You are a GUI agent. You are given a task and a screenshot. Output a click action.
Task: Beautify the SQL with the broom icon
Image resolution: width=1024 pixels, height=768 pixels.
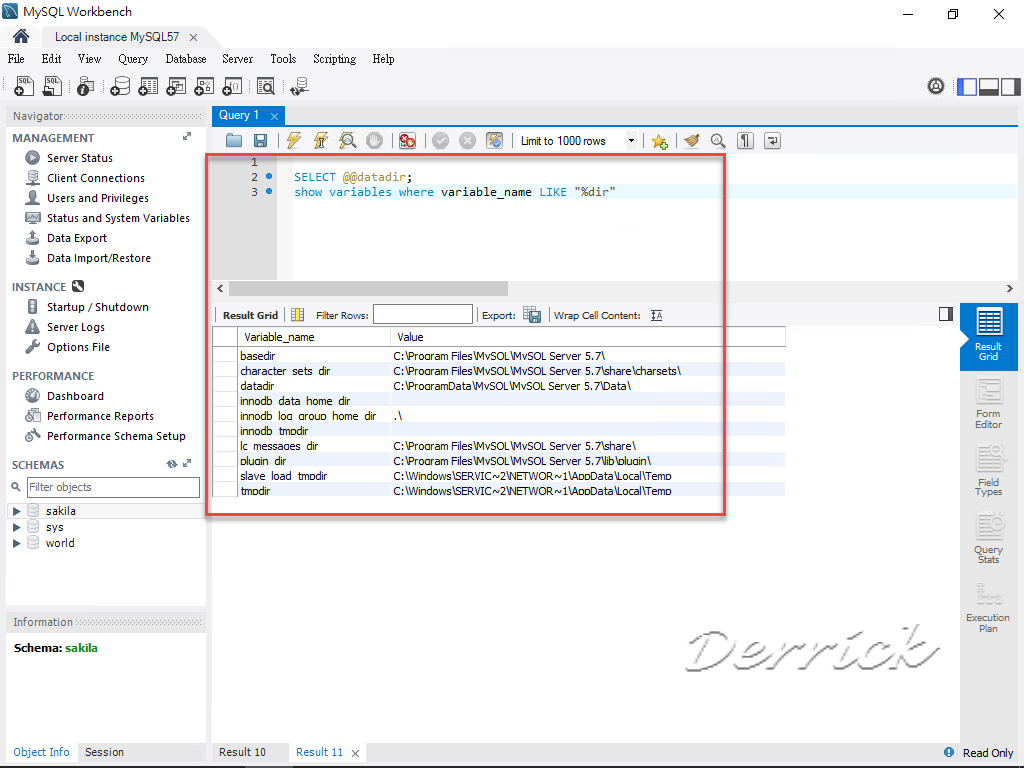691,140
